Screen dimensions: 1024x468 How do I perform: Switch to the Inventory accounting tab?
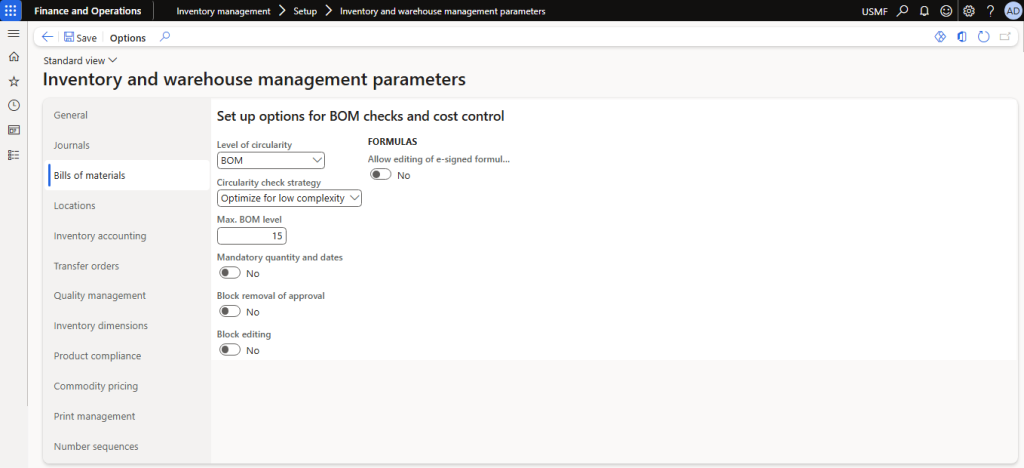click(100, 236)
